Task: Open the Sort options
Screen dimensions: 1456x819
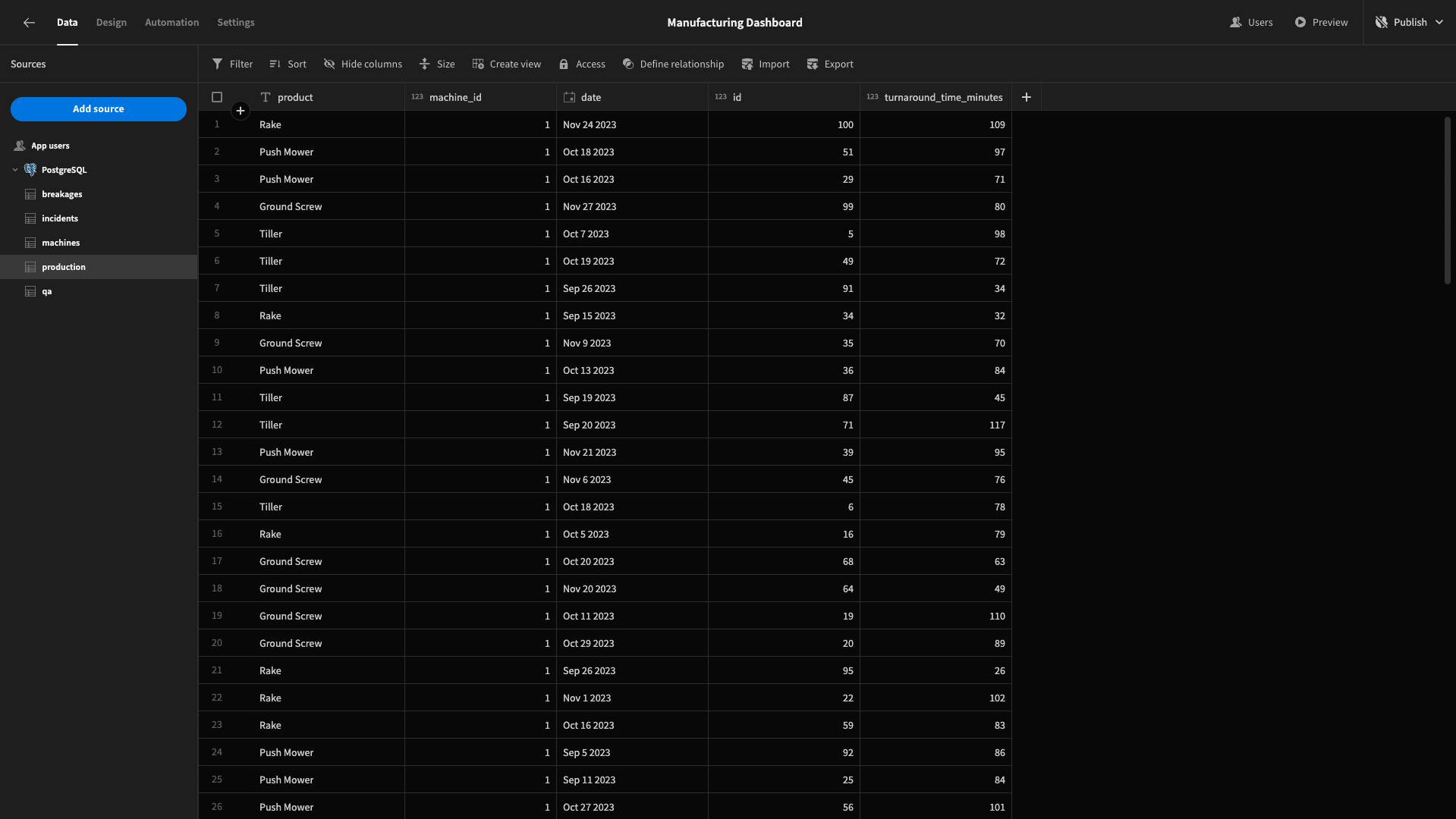Action: [x=288, y=64]
